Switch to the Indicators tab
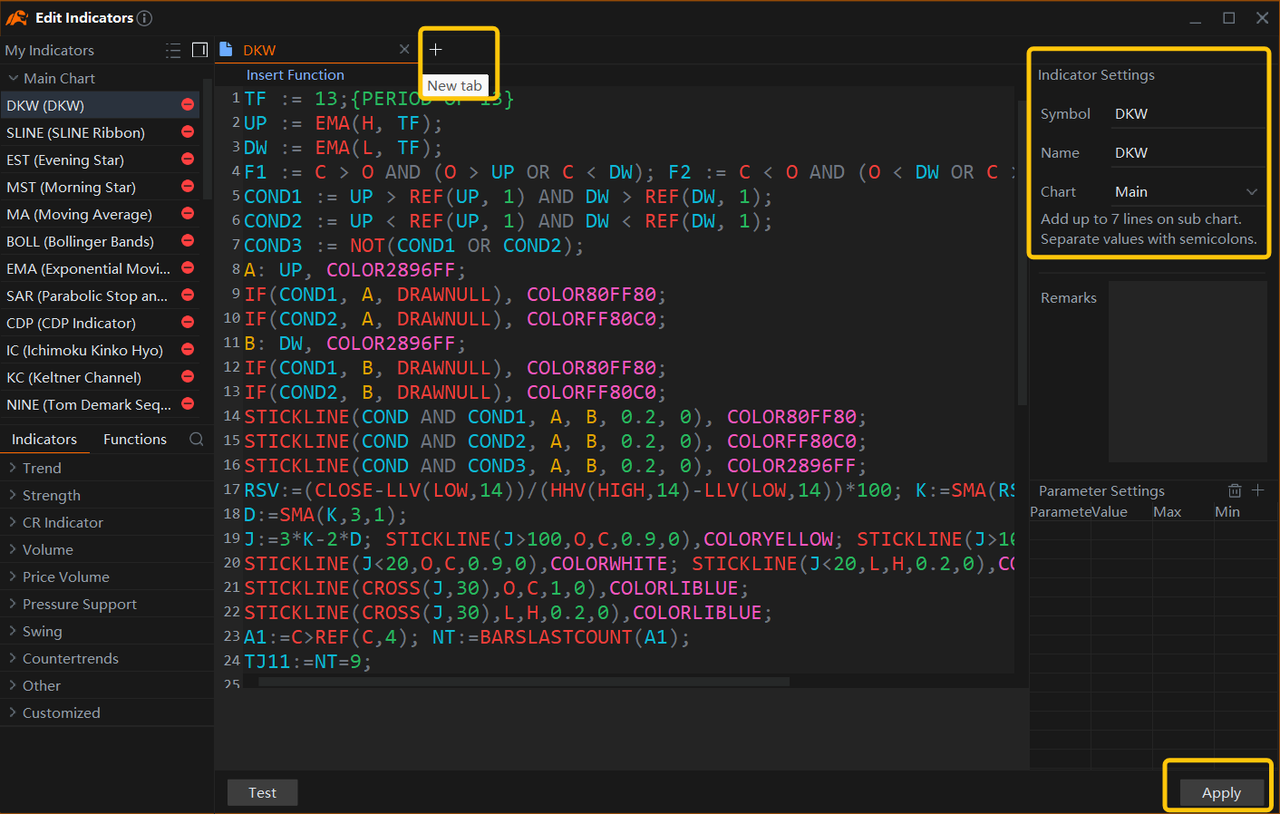 click(44, 439)
